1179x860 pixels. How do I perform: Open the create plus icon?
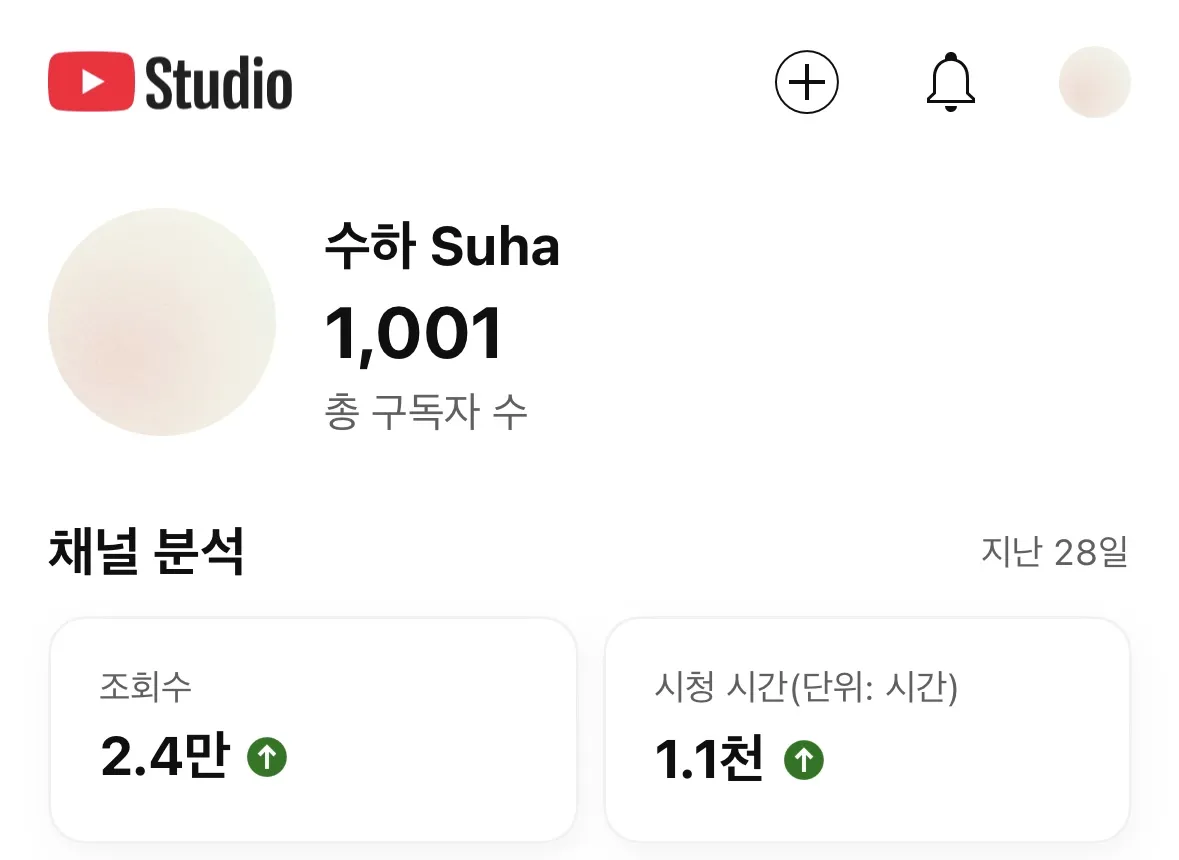tap(807, 82)
